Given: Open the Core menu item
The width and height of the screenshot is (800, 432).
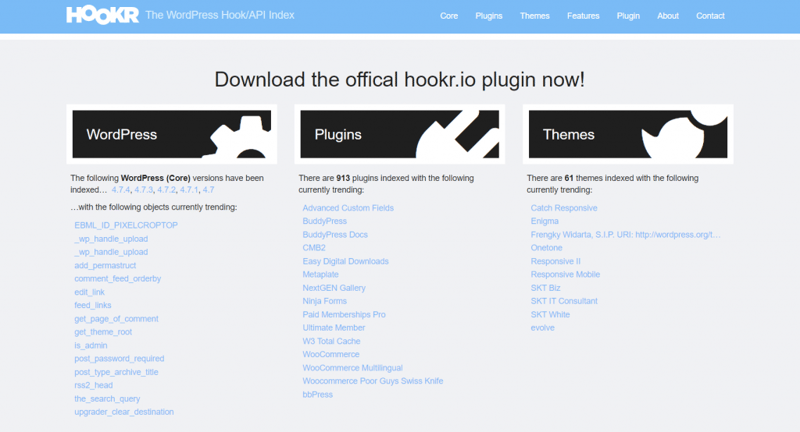Looking at the screenshot, I should (449, 16).
